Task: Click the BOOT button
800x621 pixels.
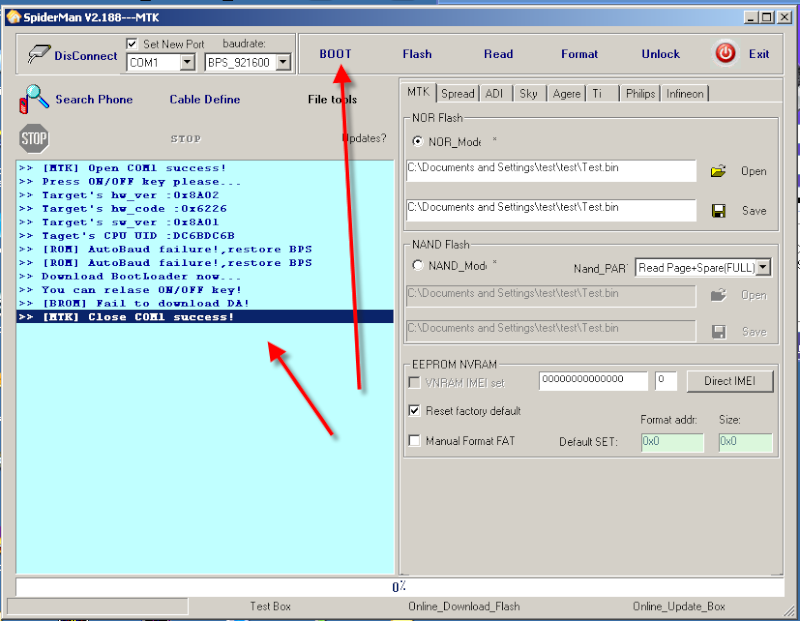Action: 335,54
